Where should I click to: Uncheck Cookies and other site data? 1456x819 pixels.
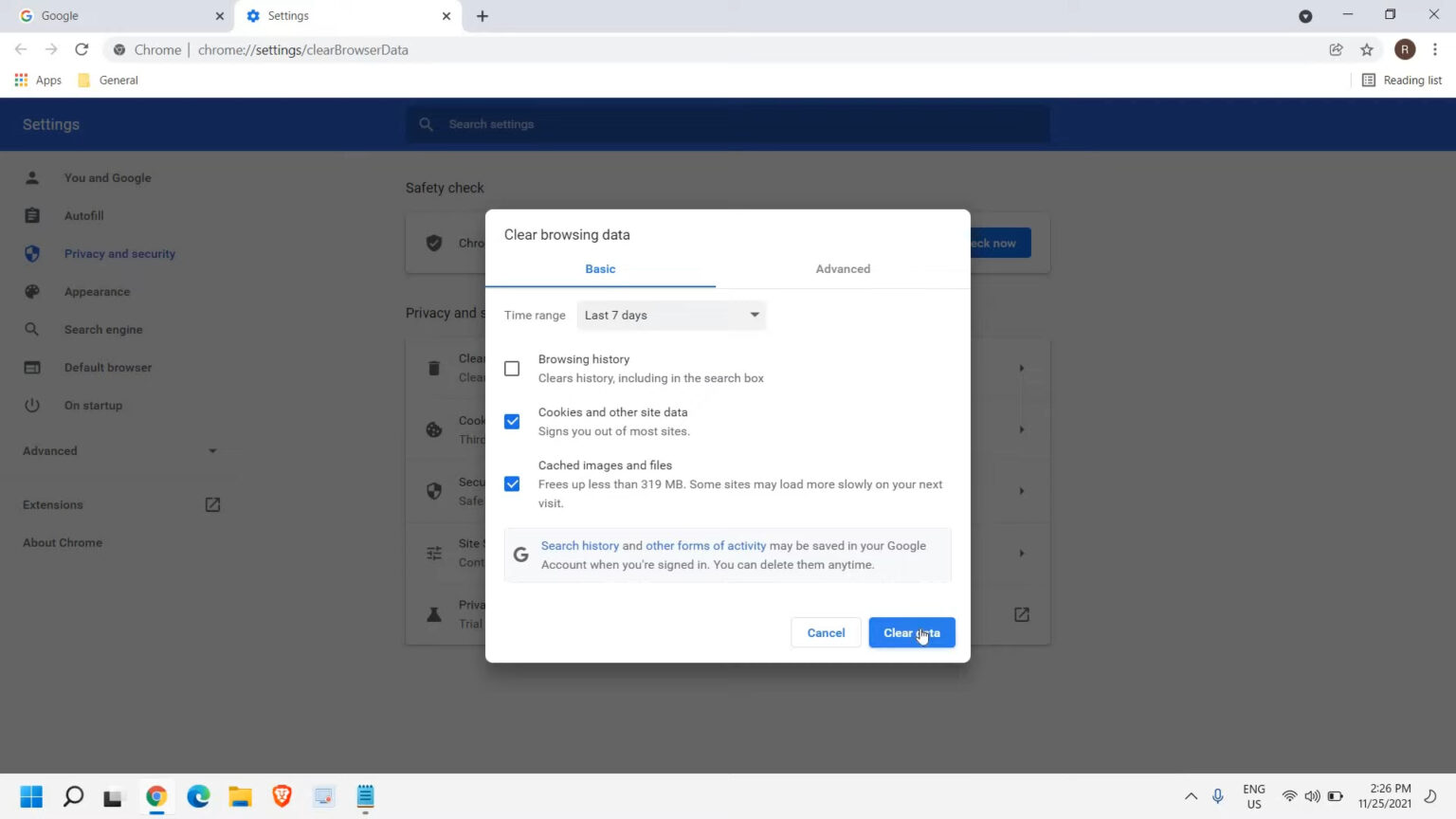click(x=512, y=422)
